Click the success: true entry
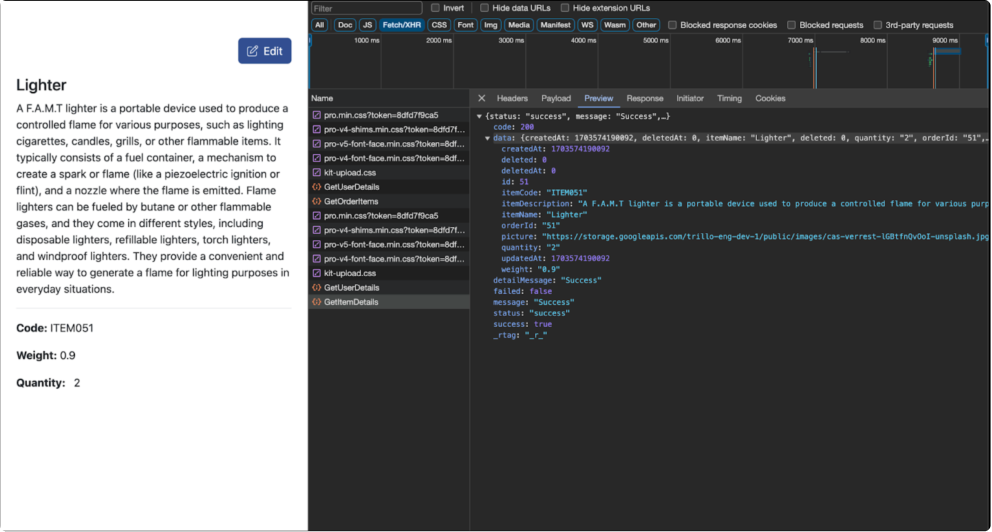The image size is (992, 532). [523, 325]
